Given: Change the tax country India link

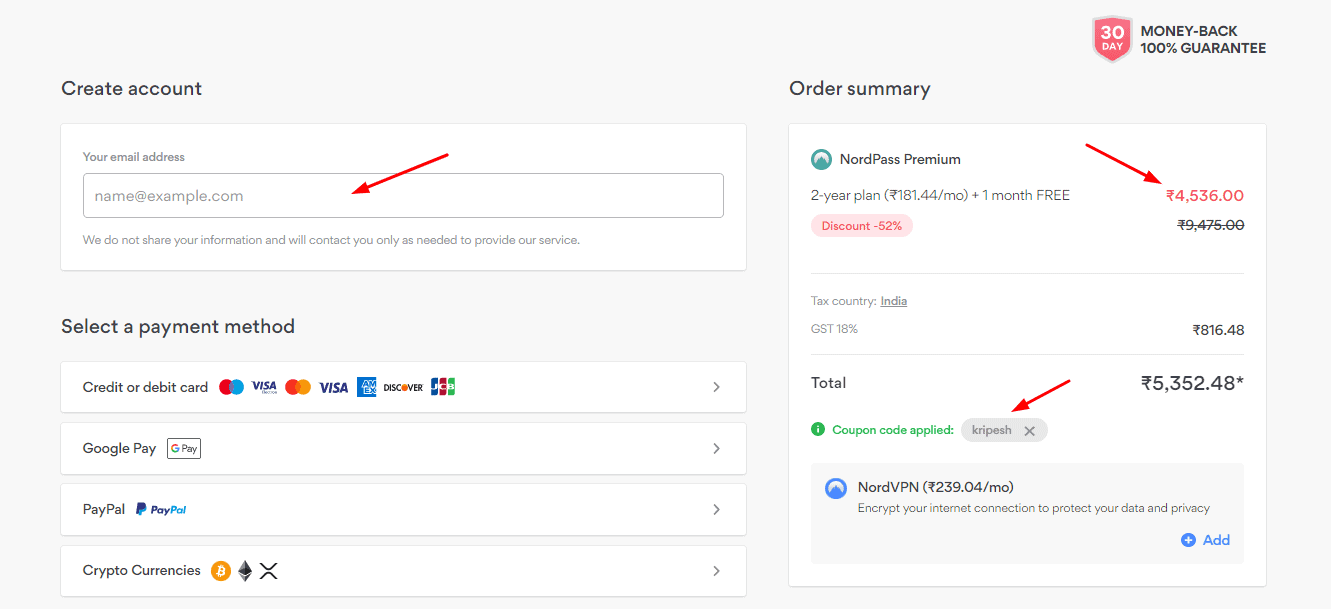Looking at the screenshot, I should pyautogui.click(x=894, y=301).
